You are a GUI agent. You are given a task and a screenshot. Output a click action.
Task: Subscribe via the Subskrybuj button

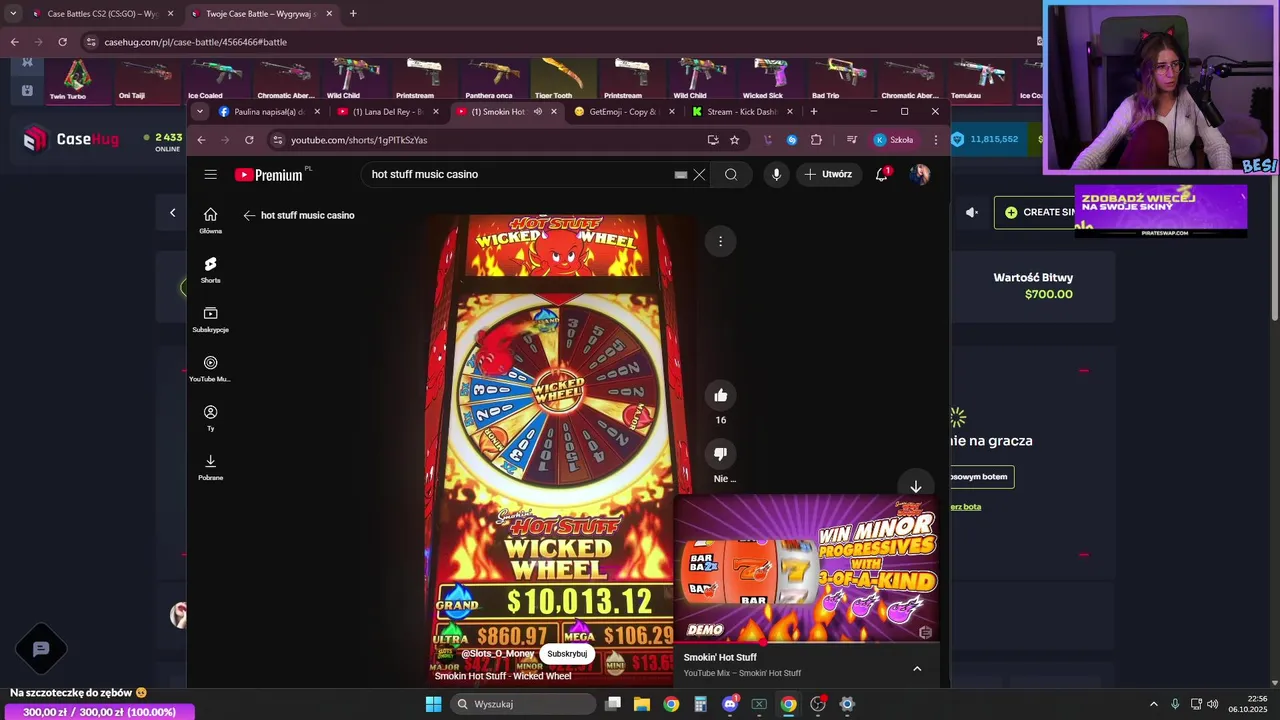pyautogui.click(x=567, y=654)
